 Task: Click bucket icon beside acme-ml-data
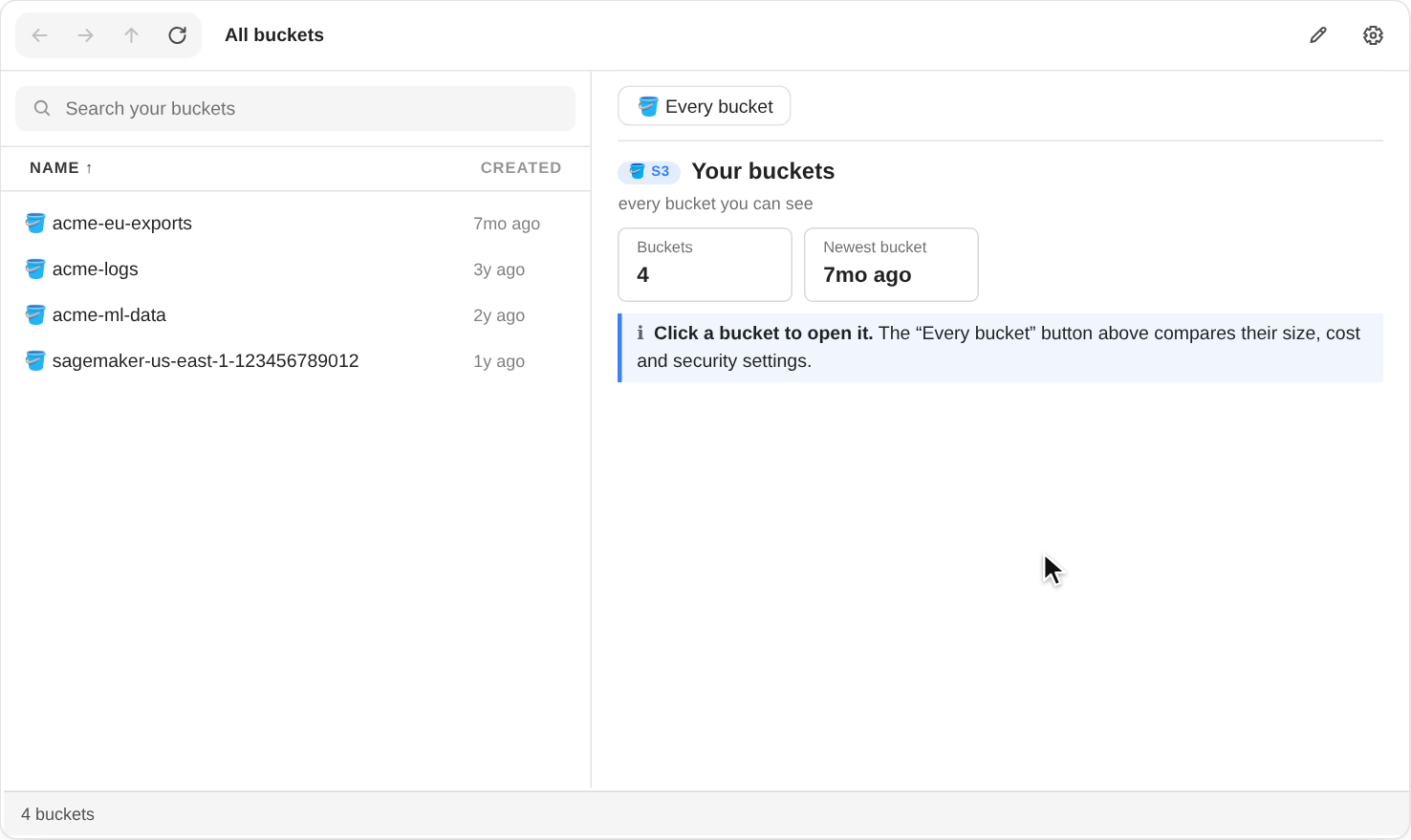pyautogui.click(x=35, y=314)
